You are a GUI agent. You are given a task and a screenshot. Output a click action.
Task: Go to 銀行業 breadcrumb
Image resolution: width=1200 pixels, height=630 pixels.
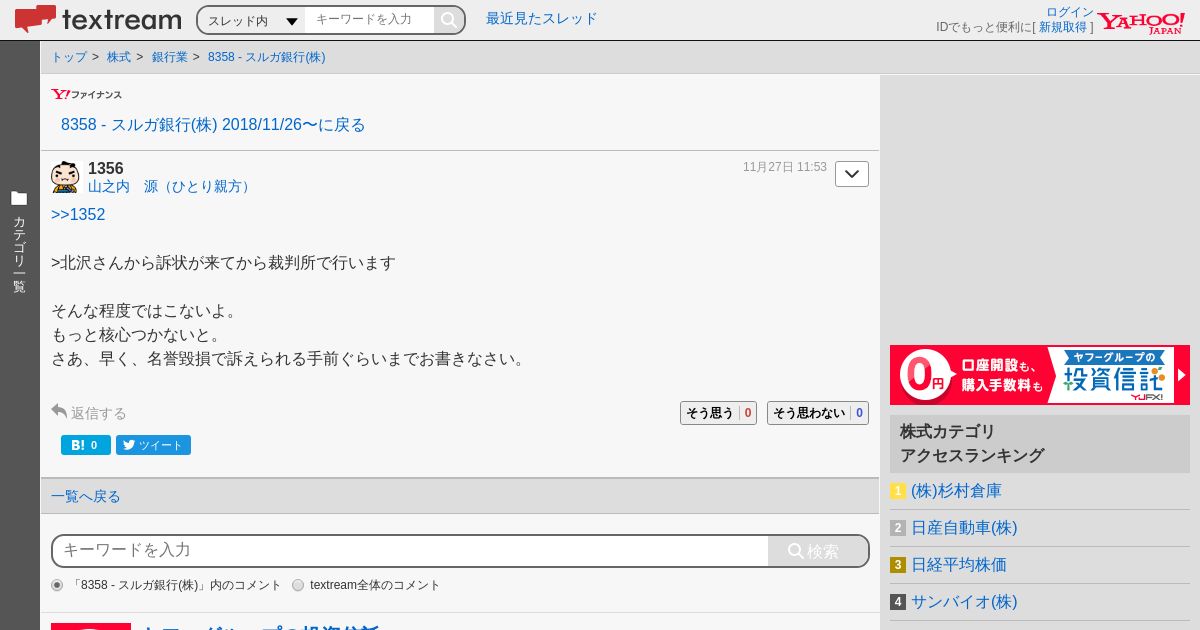click(x=170, y=57)
